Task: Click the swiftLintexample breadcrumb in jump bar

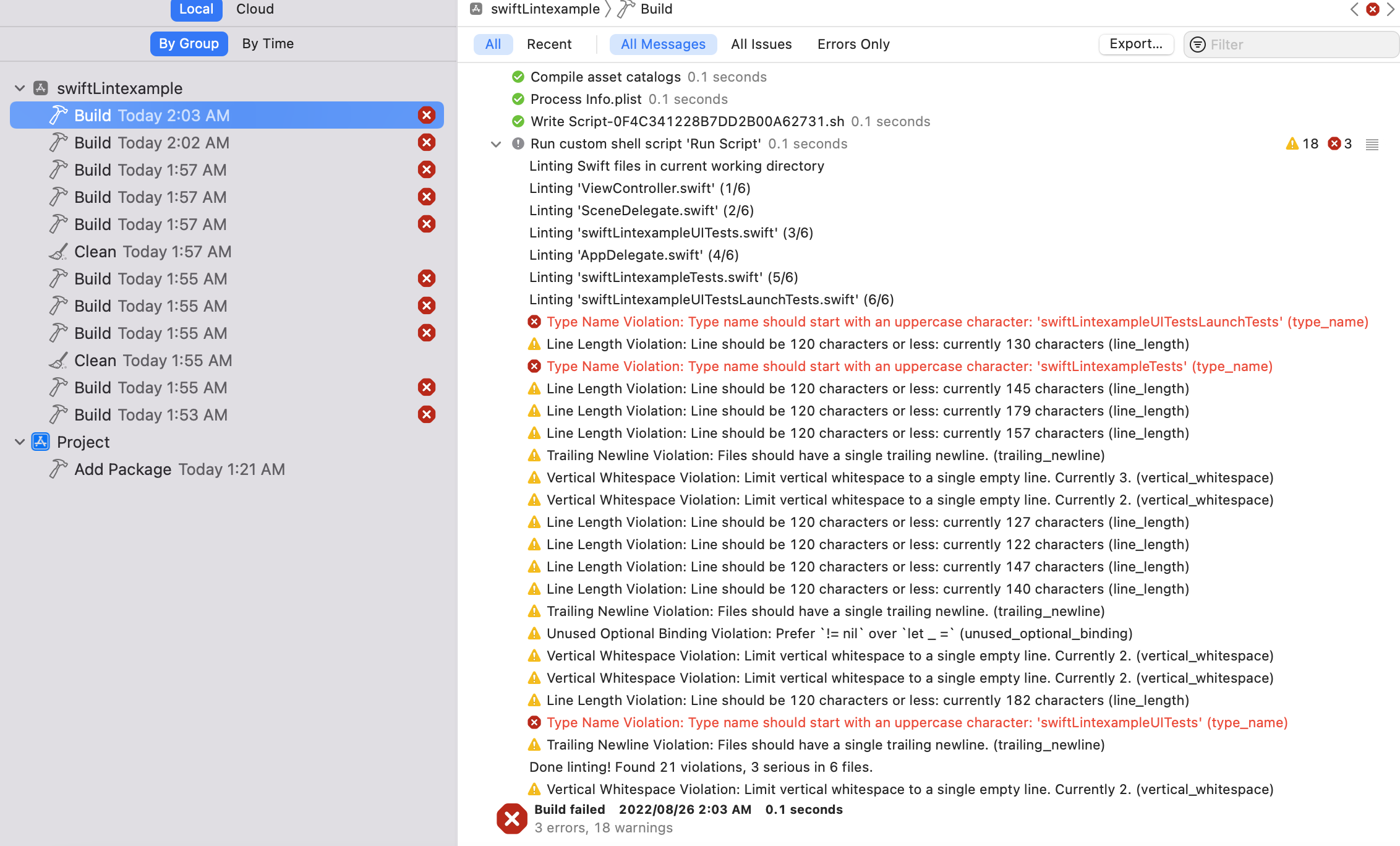Action: (x=545, y=9)
